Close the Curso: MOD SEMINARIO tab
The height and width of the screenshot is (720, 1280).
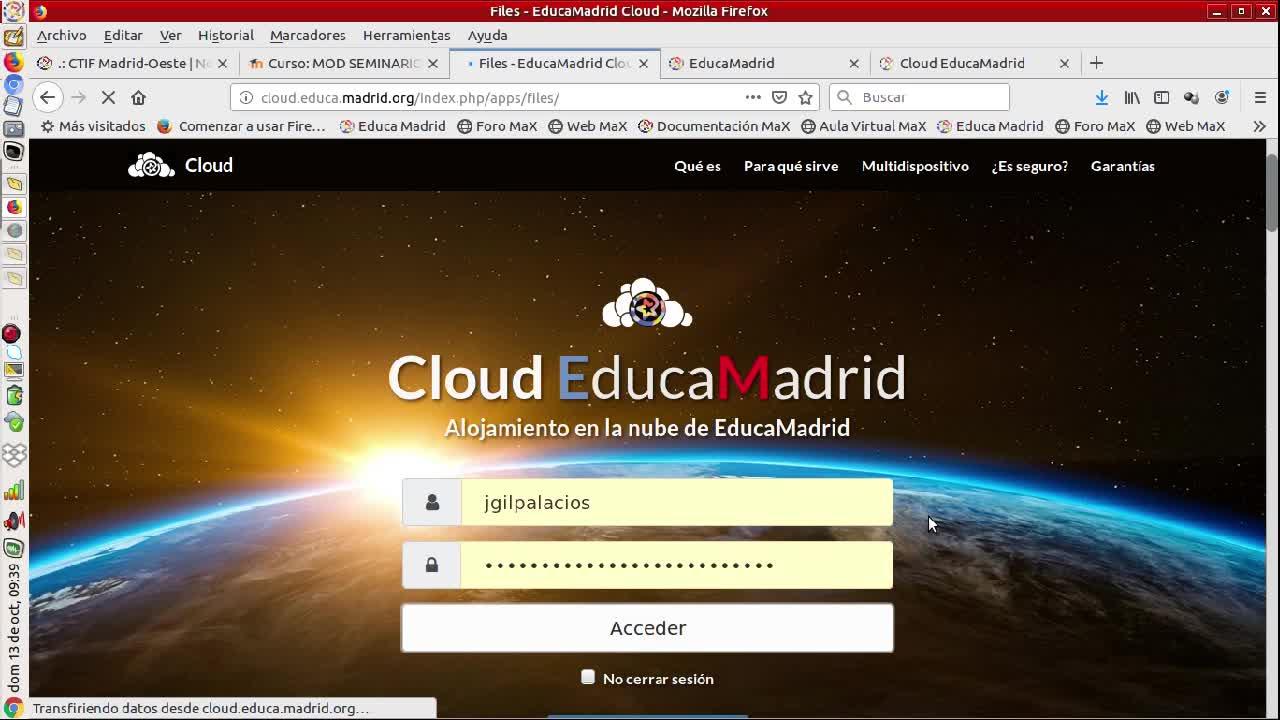(432, 63)
